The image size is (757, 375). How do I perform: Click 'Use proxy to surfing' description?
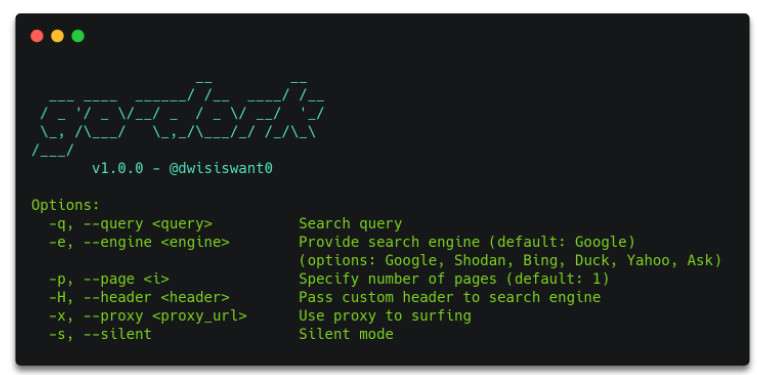click(x=385, y=316)
